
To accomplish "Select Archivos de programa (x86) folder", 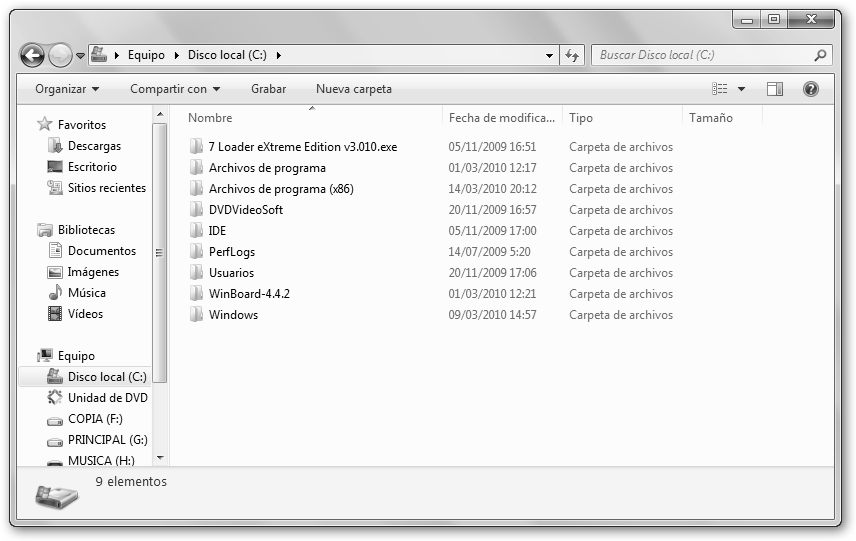I will click(281, 189).
